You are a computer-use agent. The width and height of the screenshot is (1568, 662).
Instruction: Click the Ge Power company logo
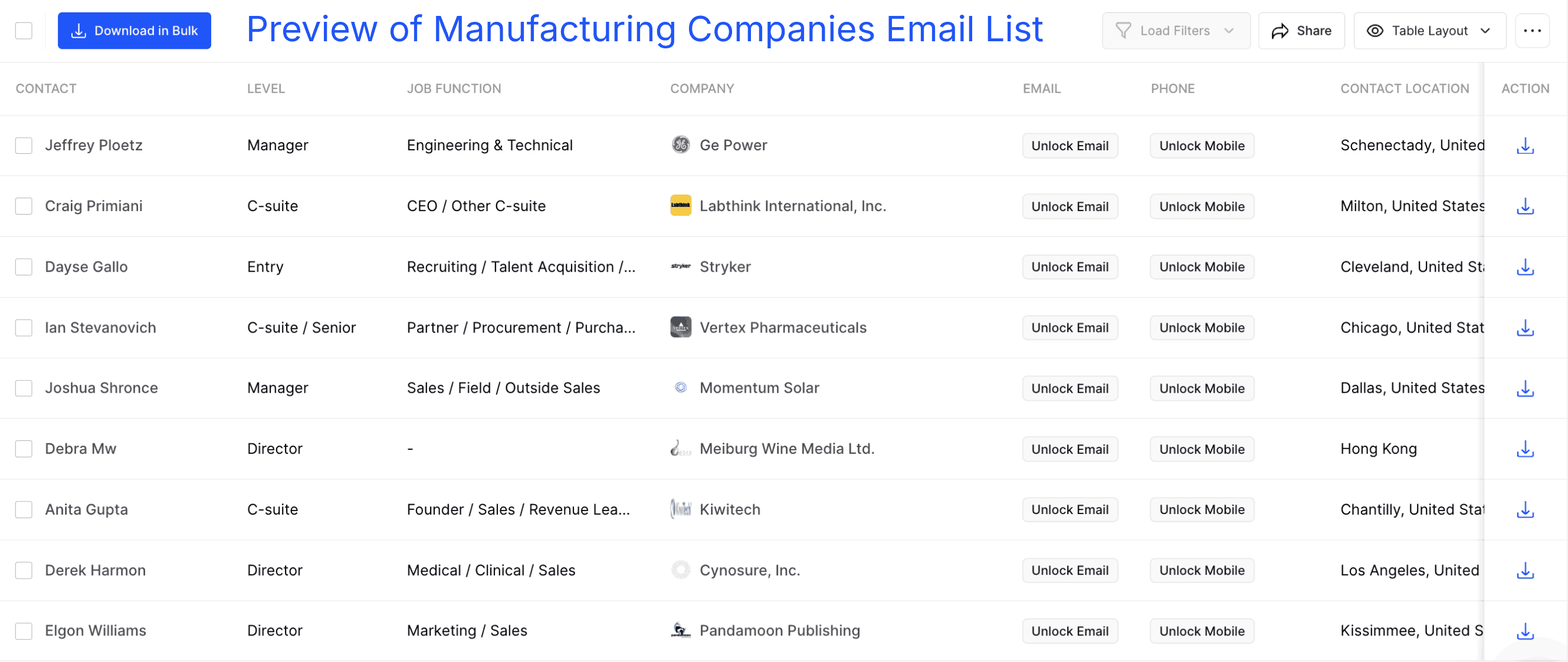click(681, 145)
